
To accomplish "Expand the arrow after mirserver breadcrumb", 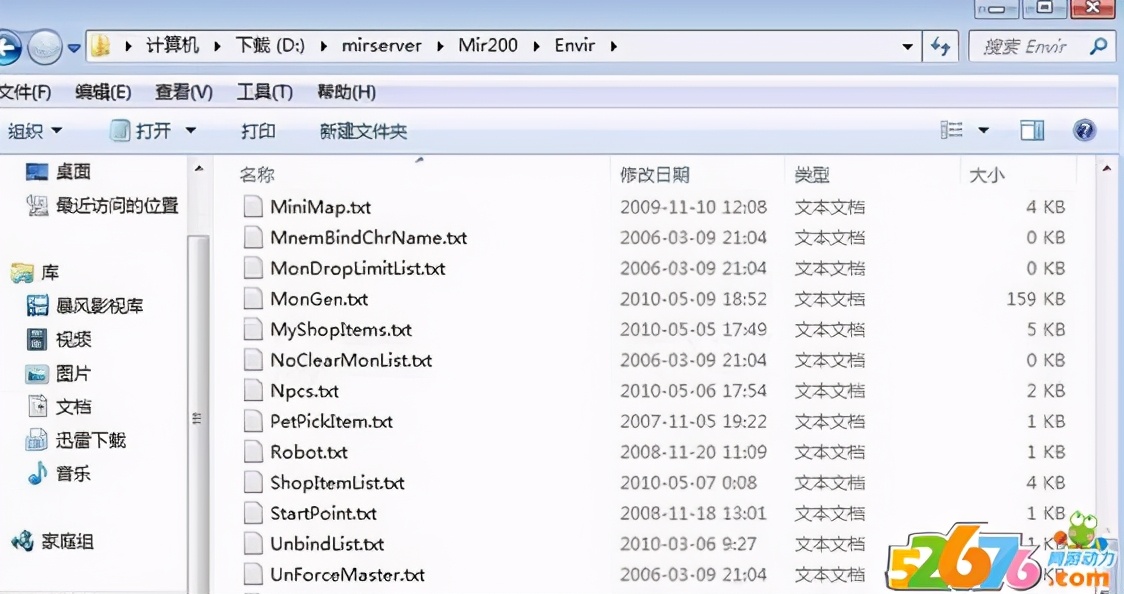I will (440, 47).
